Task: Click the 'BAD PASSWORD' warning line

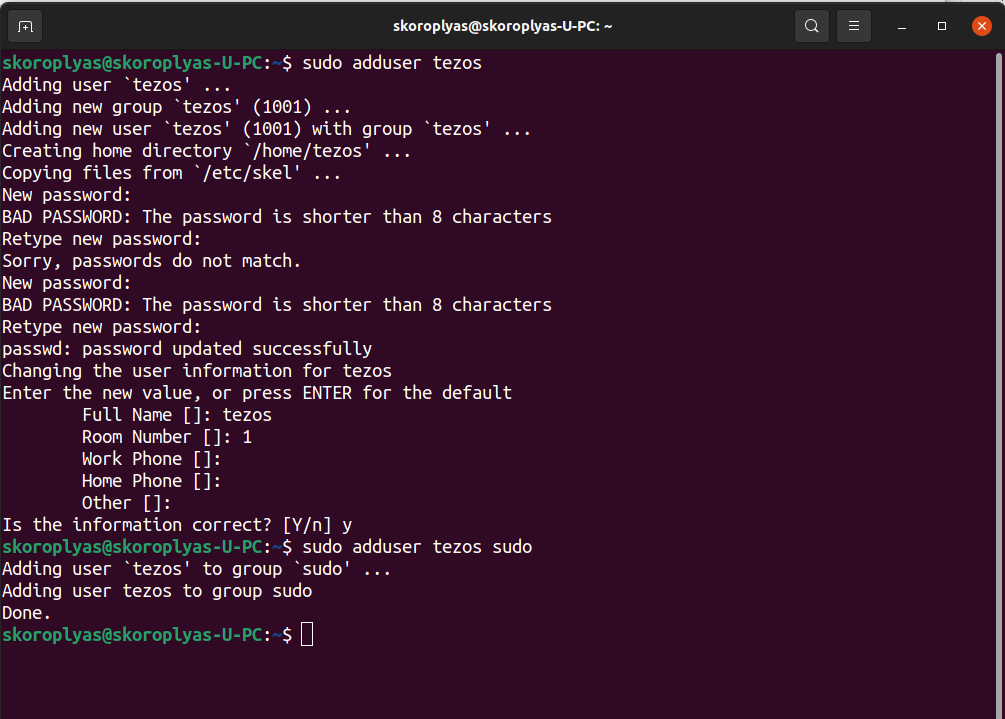Action: coord(275,216)
